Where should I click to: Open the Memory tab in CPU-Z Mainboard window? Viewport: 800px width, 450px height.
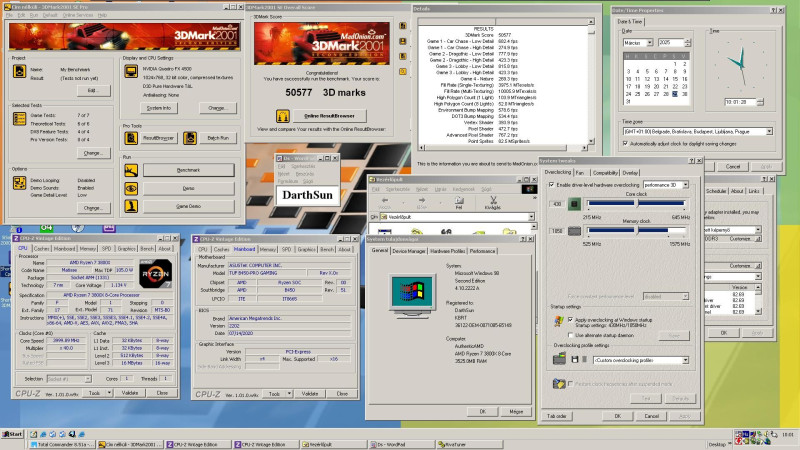(268, 249)
